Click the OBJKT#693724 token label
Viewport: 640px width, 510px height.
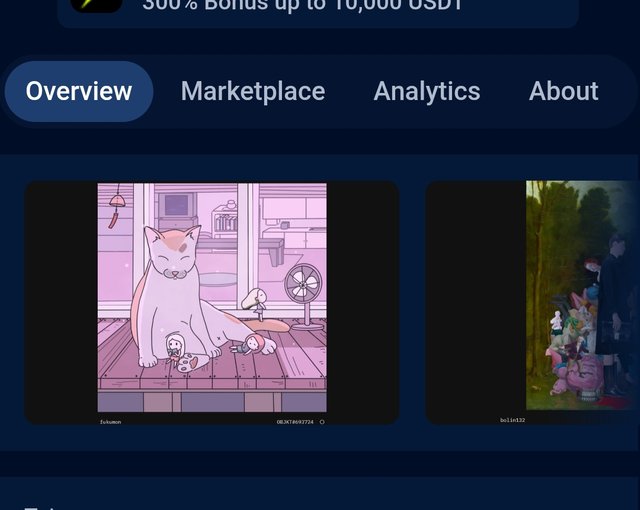[x=295, y=422]
